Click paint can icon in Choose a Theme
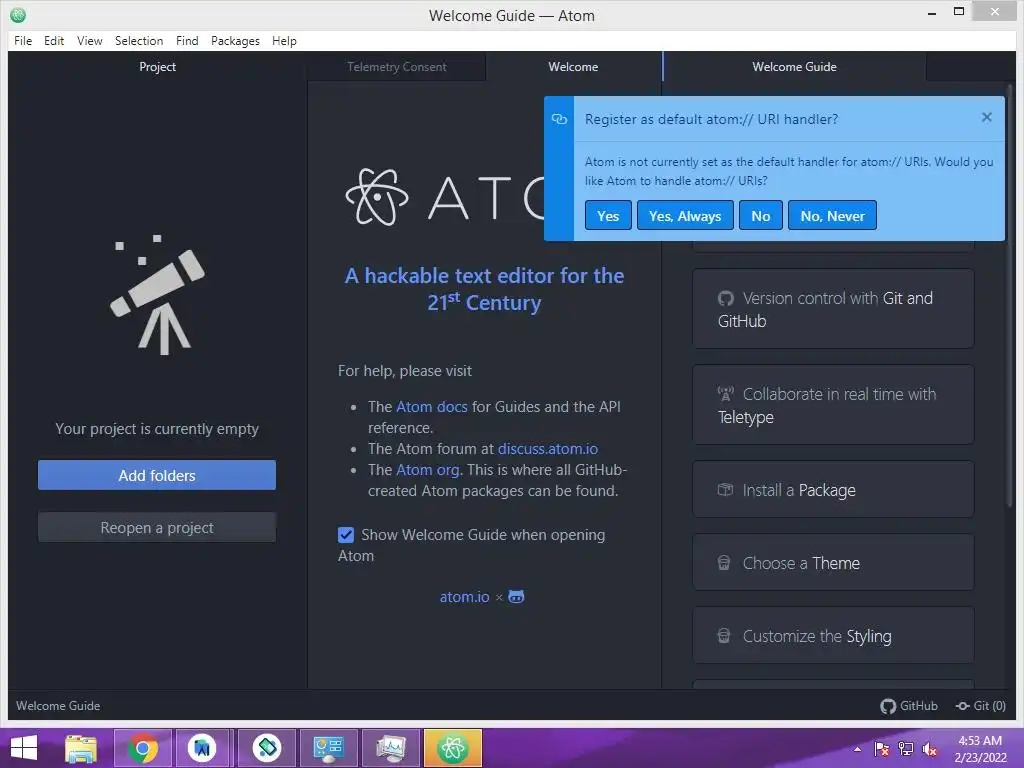The width and height of the screenshot is (1024, 768). [724, 562]
